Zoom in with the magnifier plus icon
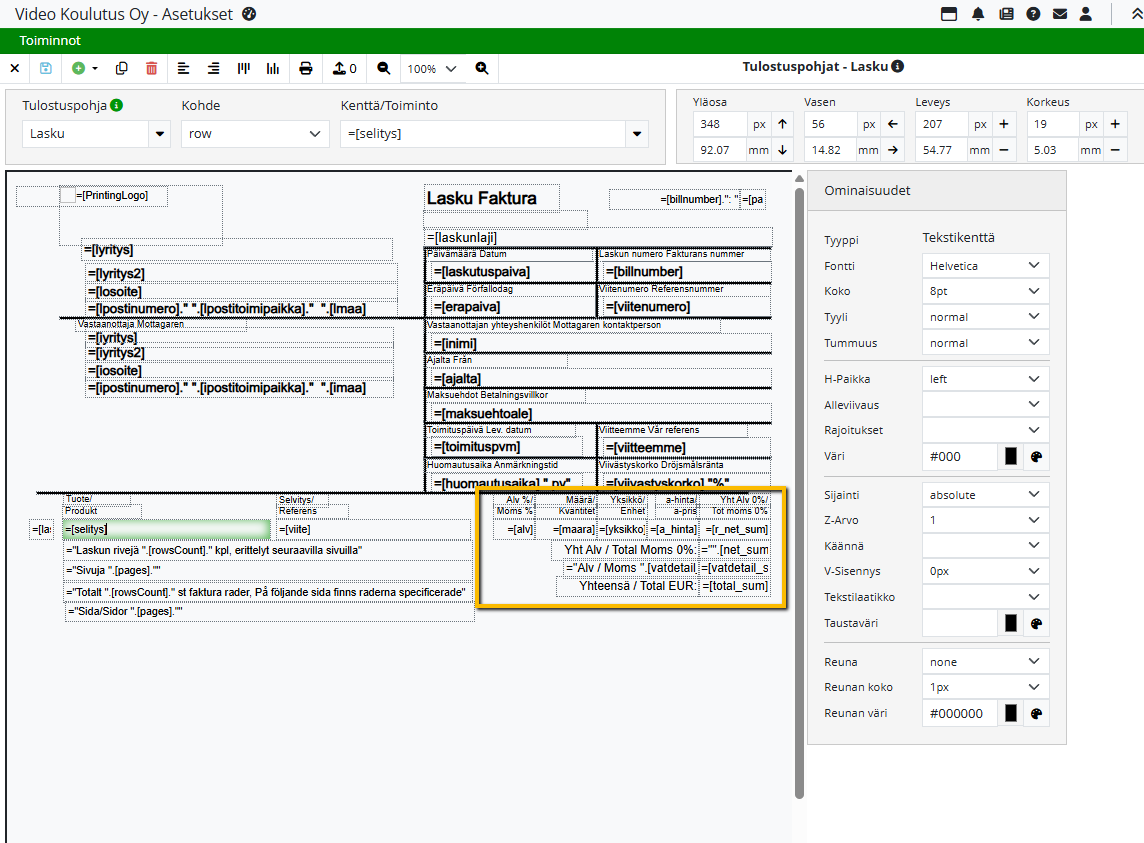1144x843 pixels. tap(482, 68)
